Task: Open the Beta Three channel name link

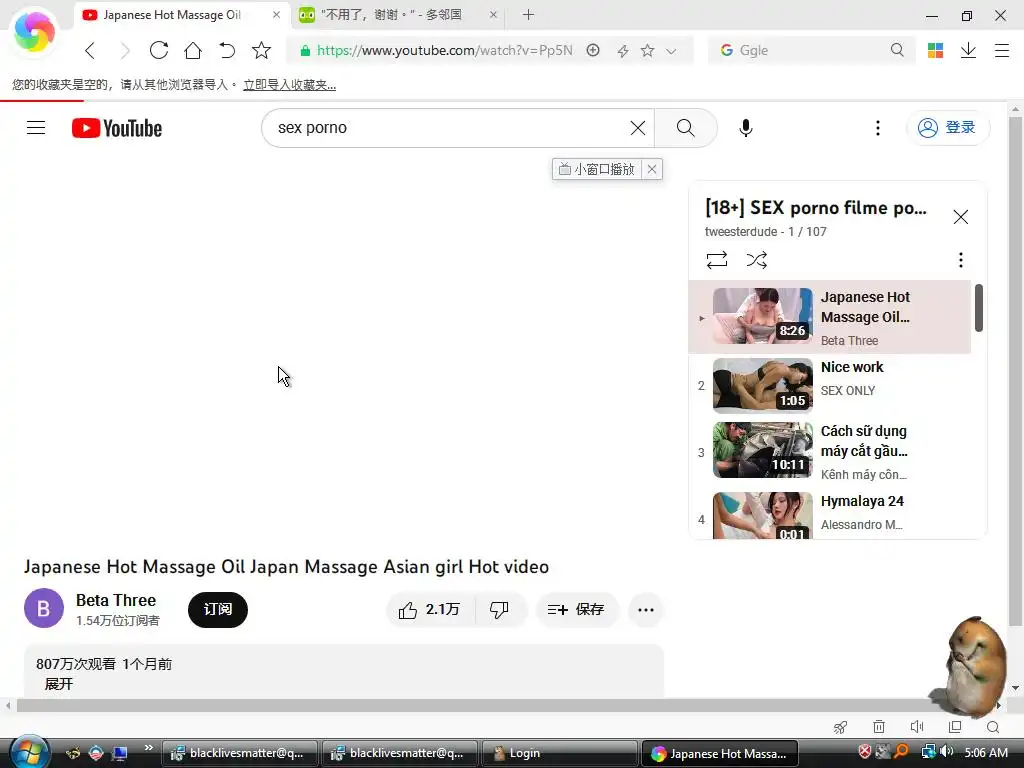Action: (x=116, y=600)
